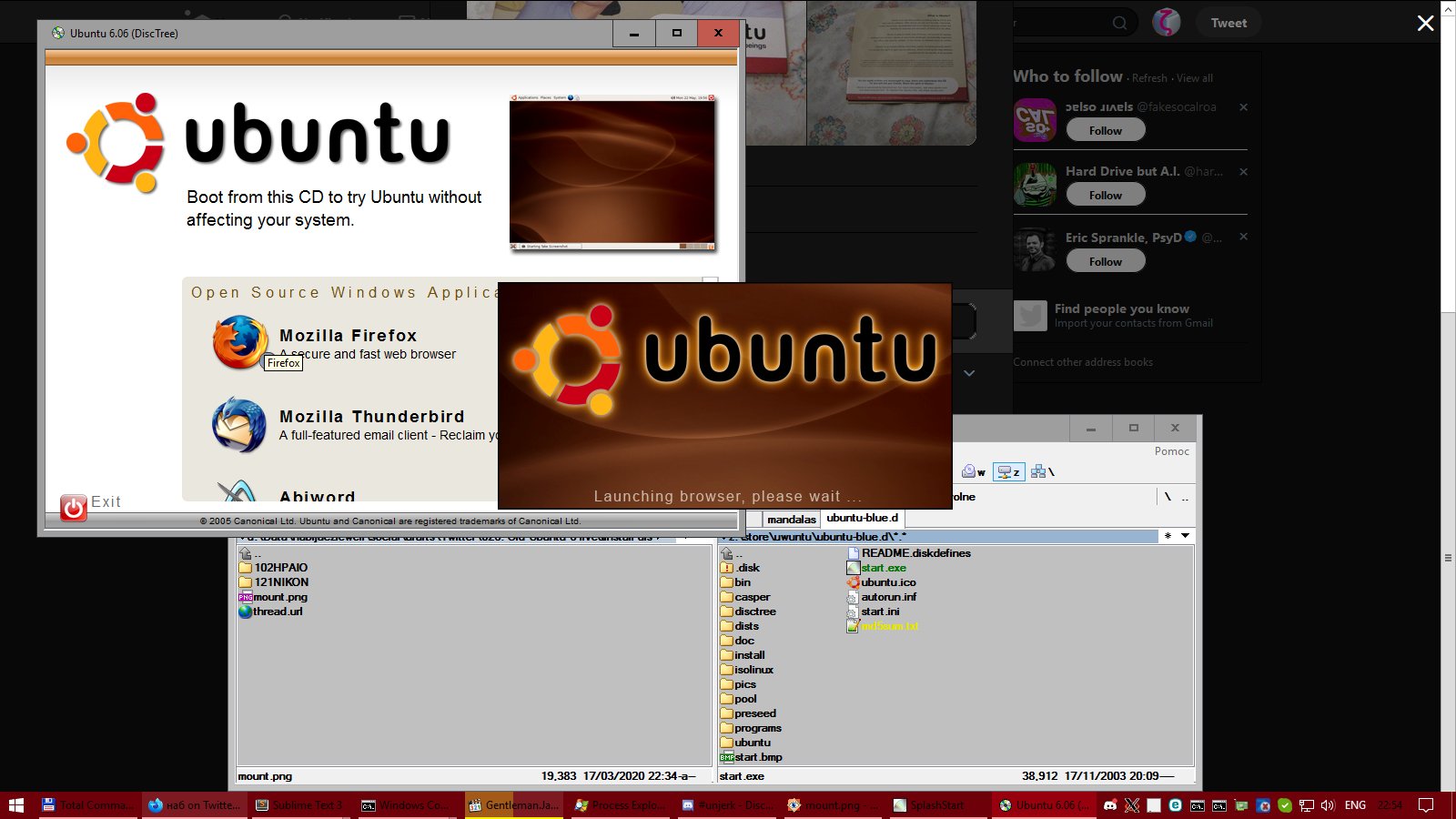Click the red Exit power icon
Screen dimensions: 1456x819
pyautogui.click(x=74, y=507)
